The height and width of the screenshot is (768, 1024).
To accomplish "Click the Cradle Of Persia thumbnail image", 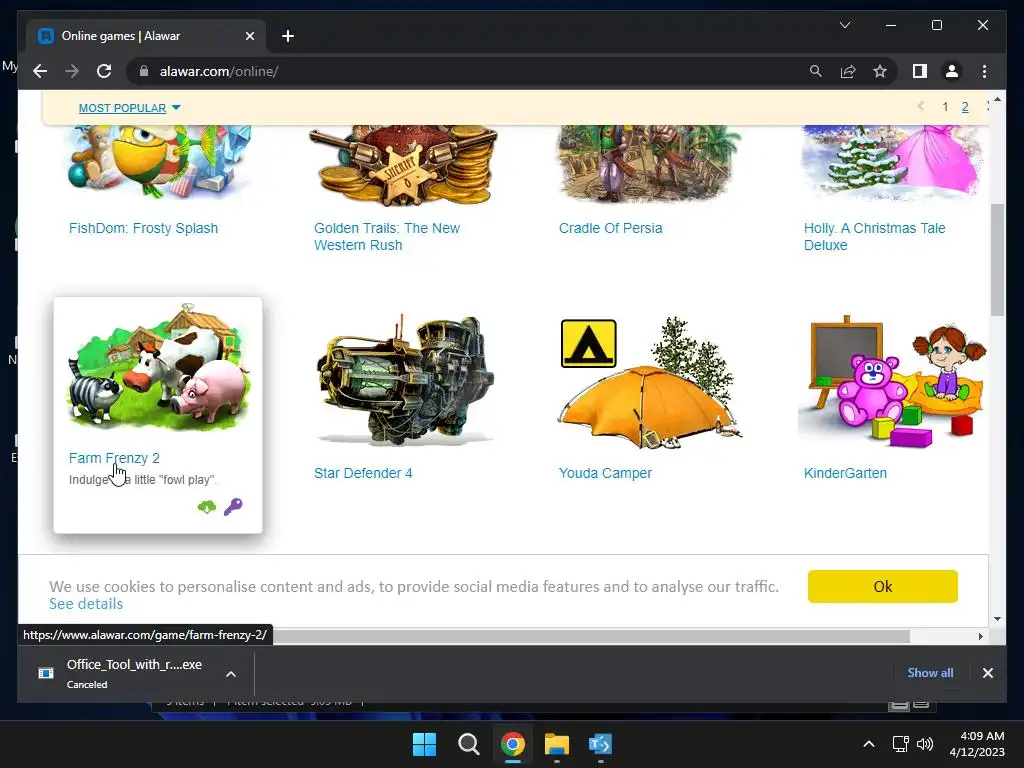I will [x=648, y=163].
